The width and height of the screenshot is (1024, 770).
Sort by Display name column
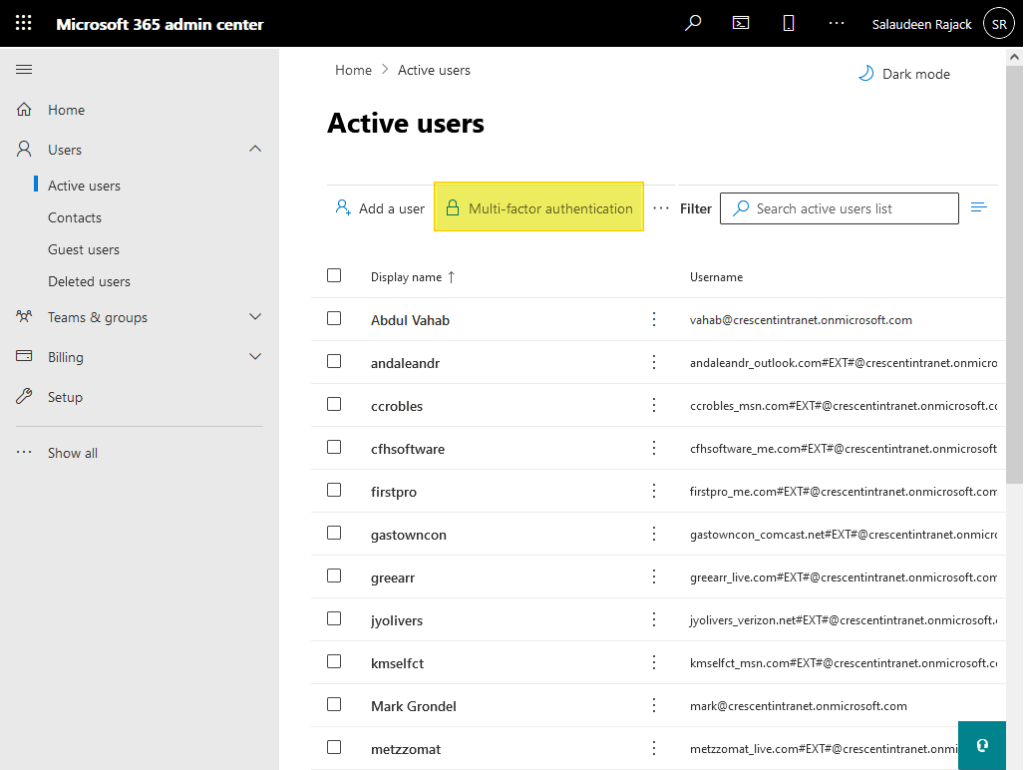[413, 277]
